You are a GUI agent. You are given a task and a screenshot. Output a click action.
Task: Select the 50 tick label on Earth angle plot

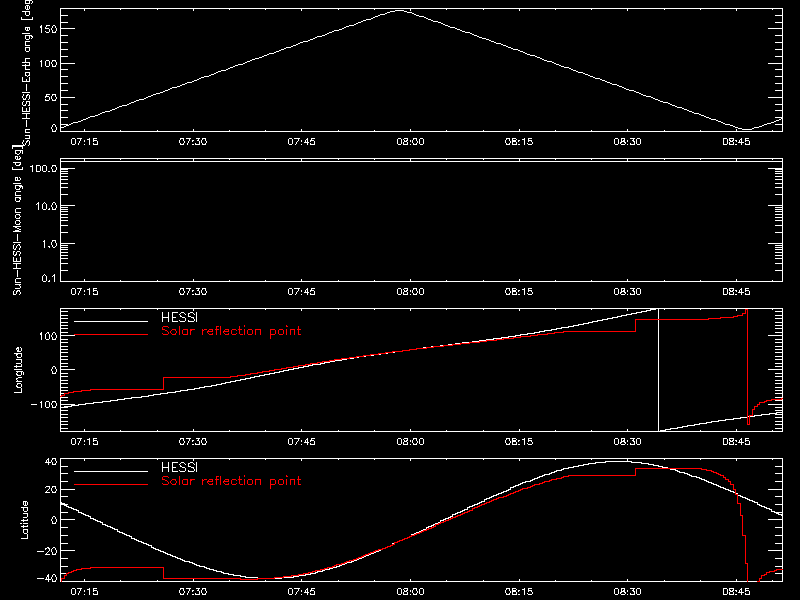pos(51,98)
